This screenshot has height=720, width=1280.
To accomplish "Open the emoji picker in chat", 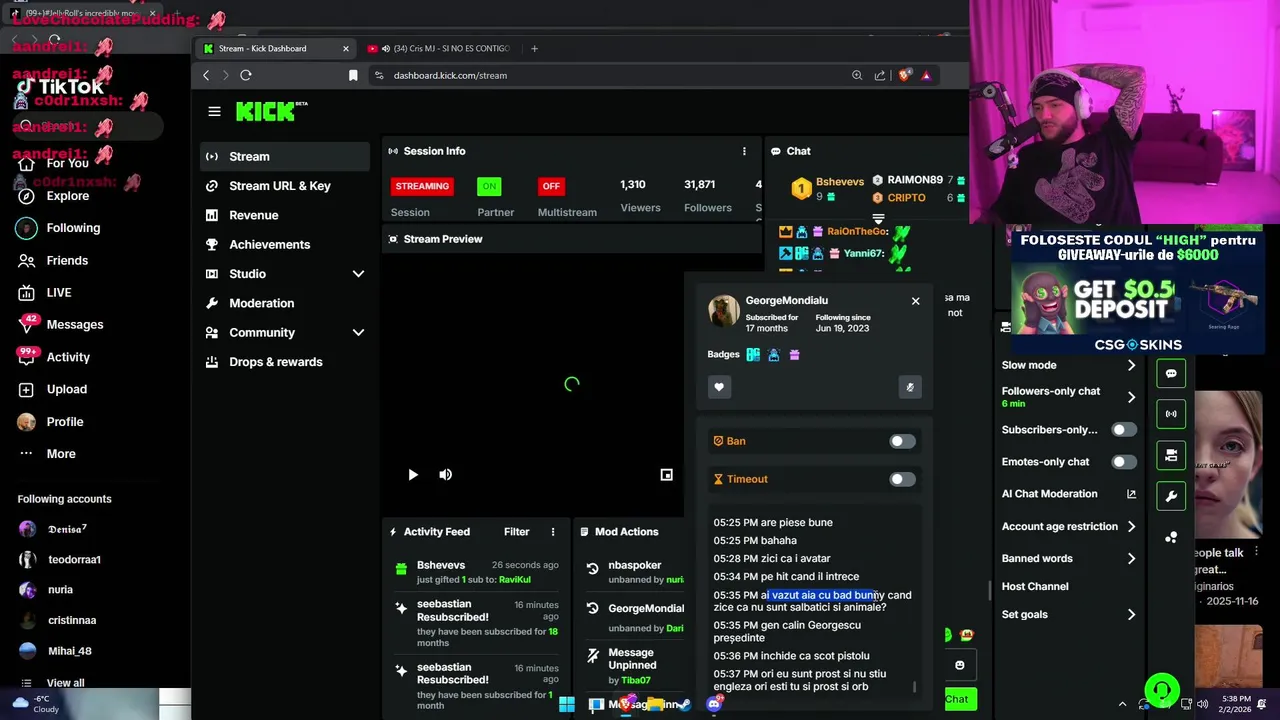I will 960,665.
